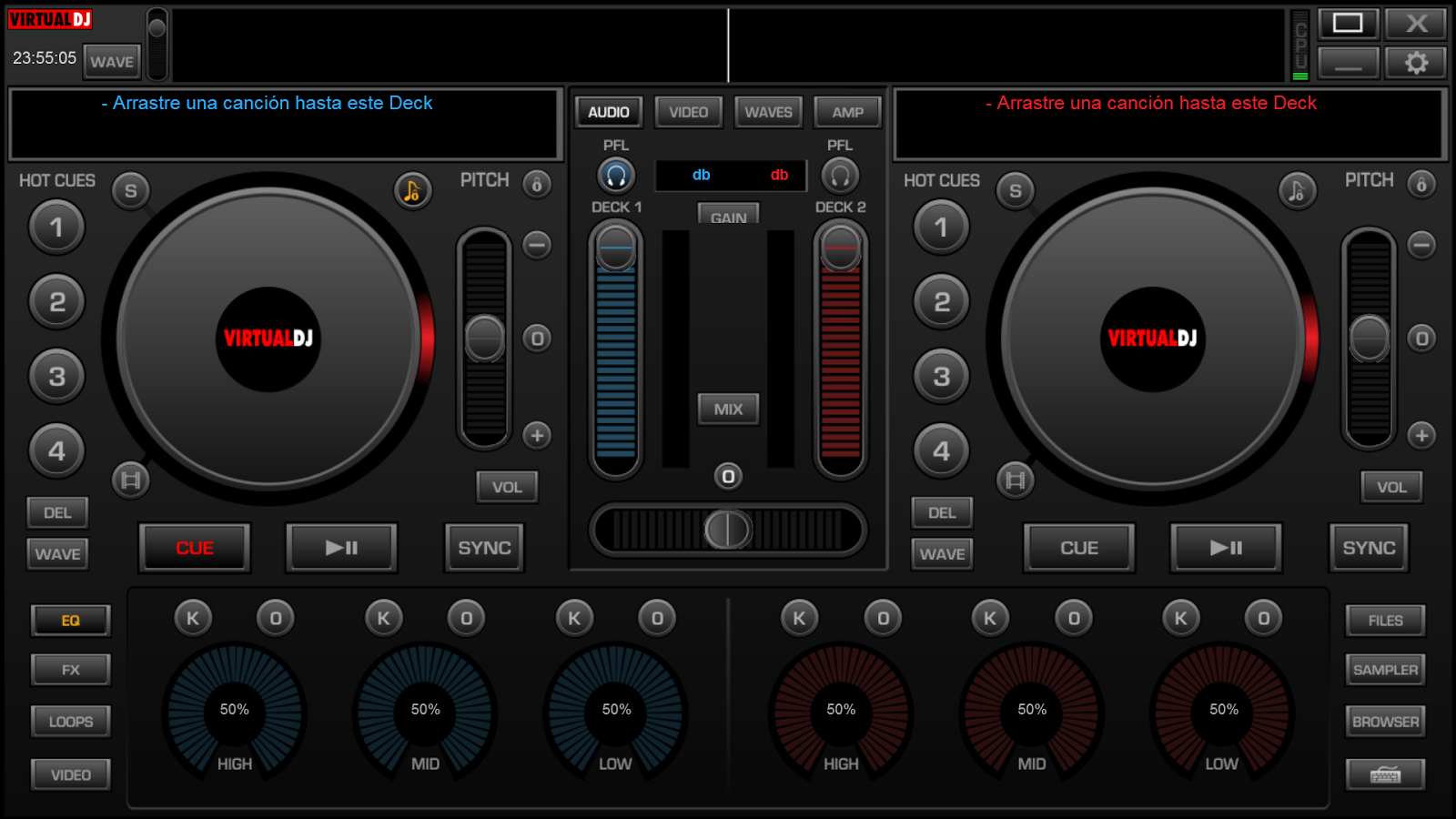Click the S icon above right deck hot cues
1456x819 pixels.
[x=1015, y=192]
